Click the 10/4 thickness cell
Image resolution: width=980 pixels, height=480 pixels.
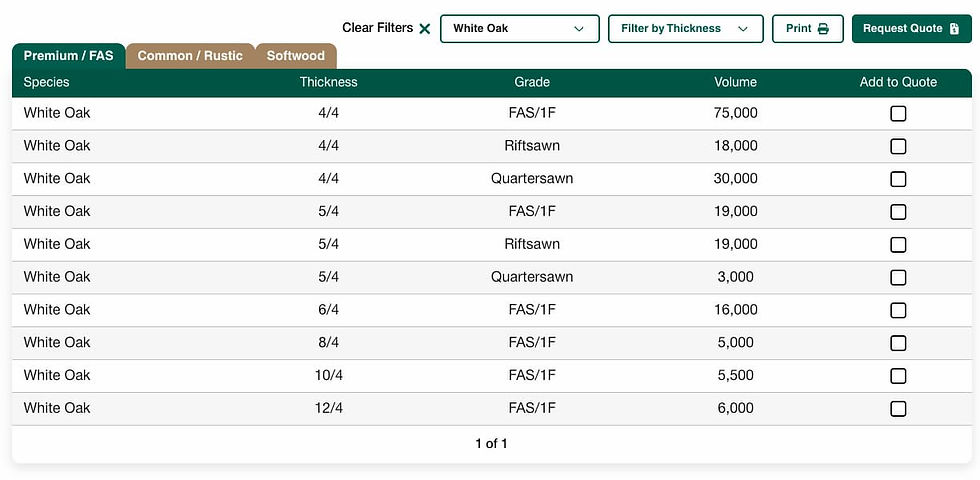click(x=329, y=375)
